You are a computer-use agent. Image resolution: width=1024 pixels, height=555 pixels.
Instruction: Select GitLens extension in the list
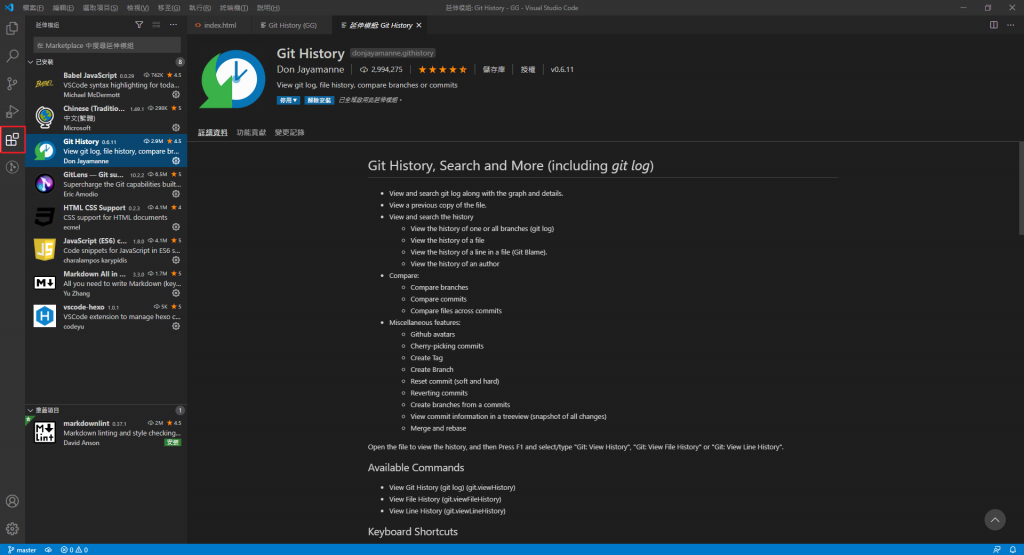tap(106, 184)
